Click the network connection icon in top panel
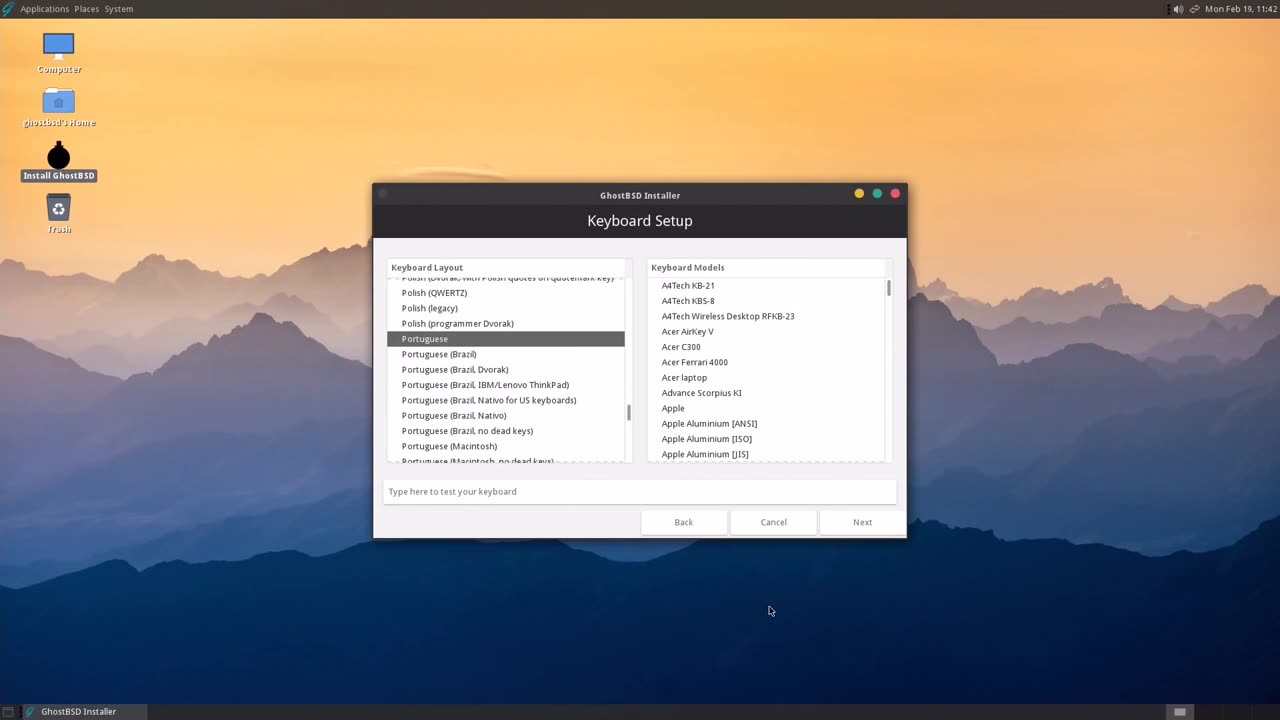1280x720 pixels. [1194, 9]
